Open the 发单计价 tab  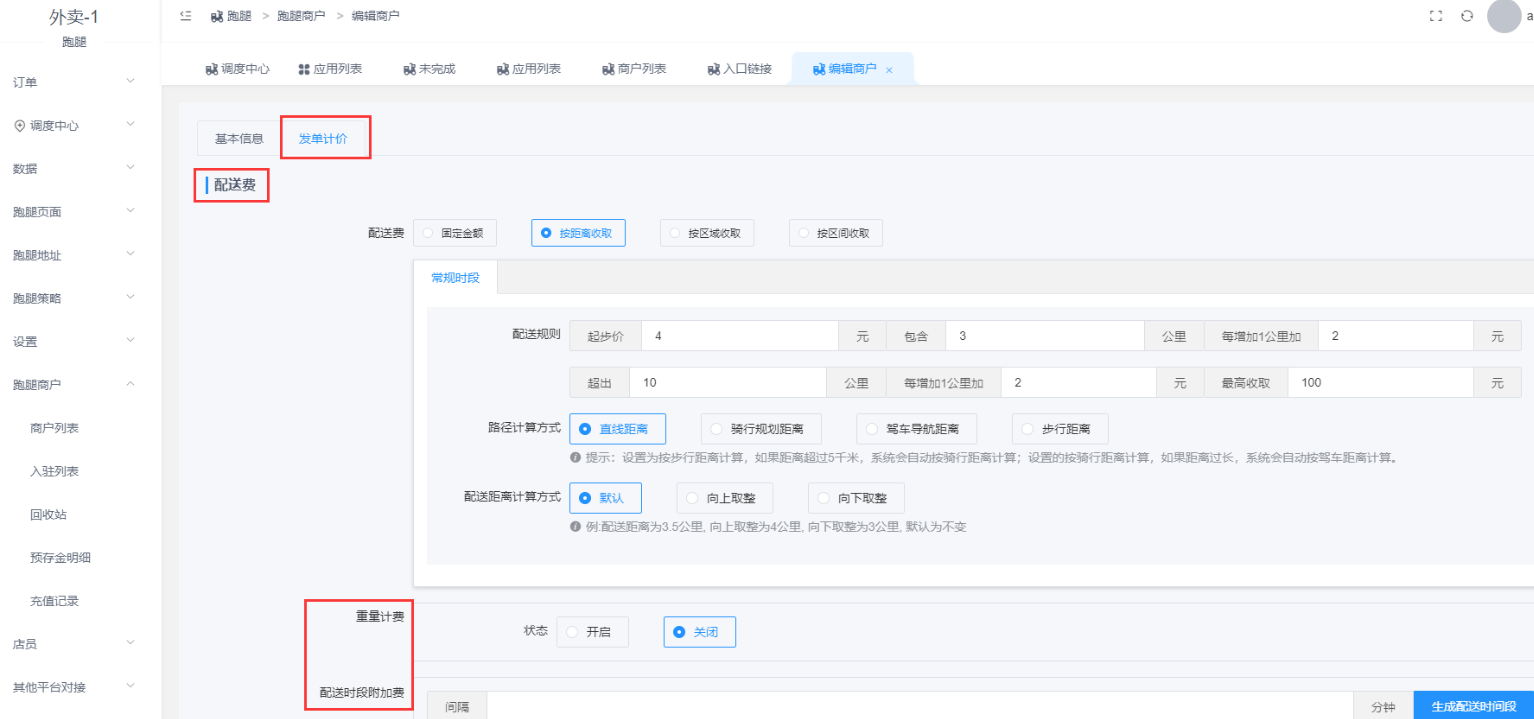point(323,138)
